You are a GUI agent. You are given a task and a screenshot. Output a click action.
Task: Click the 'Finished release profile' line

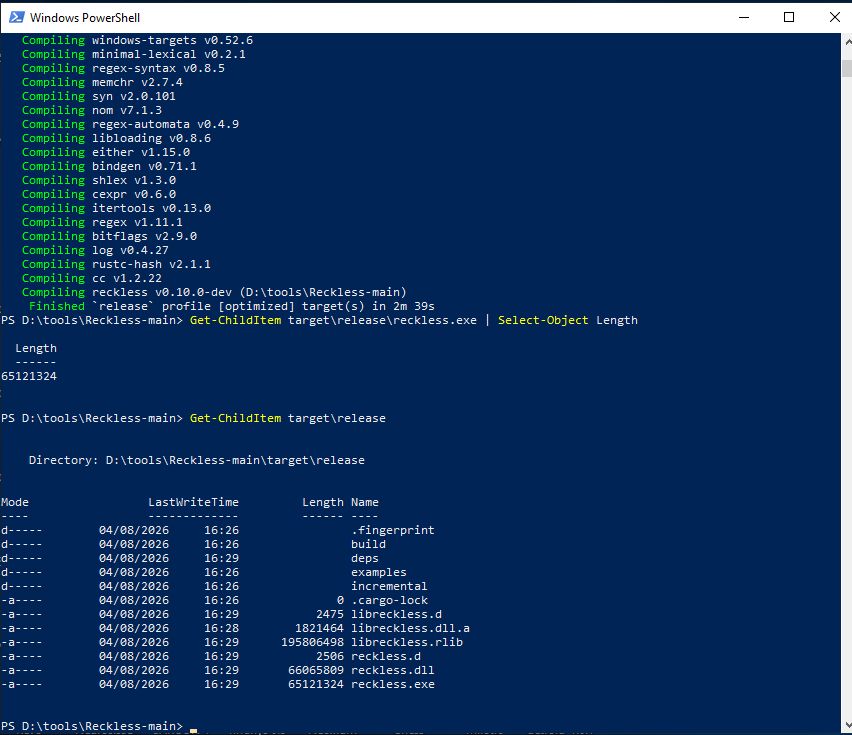231,306
